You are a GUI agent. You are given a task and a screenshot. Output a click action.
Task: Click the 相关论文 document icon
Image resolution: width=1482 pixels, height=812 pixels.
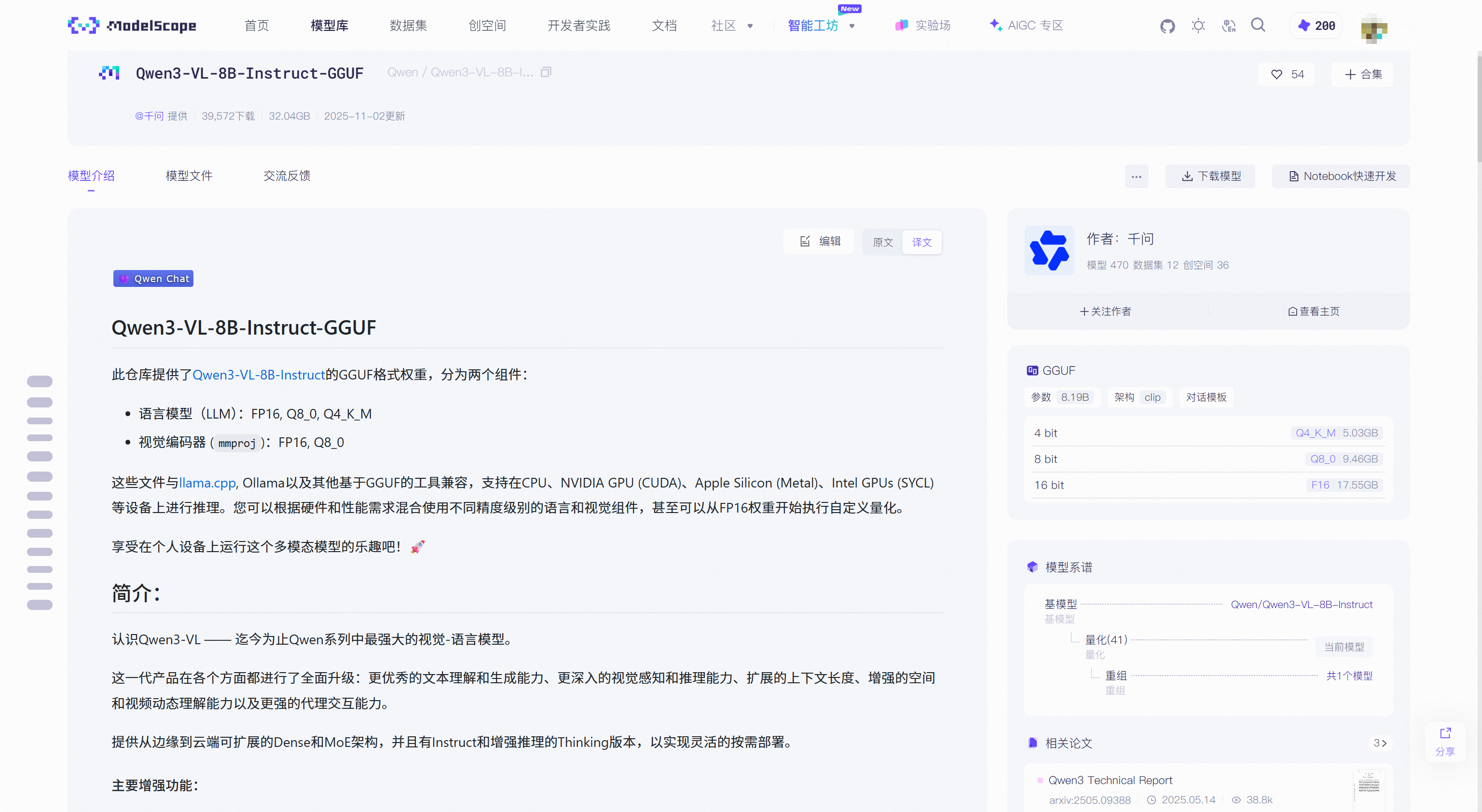click(1033, 743)
